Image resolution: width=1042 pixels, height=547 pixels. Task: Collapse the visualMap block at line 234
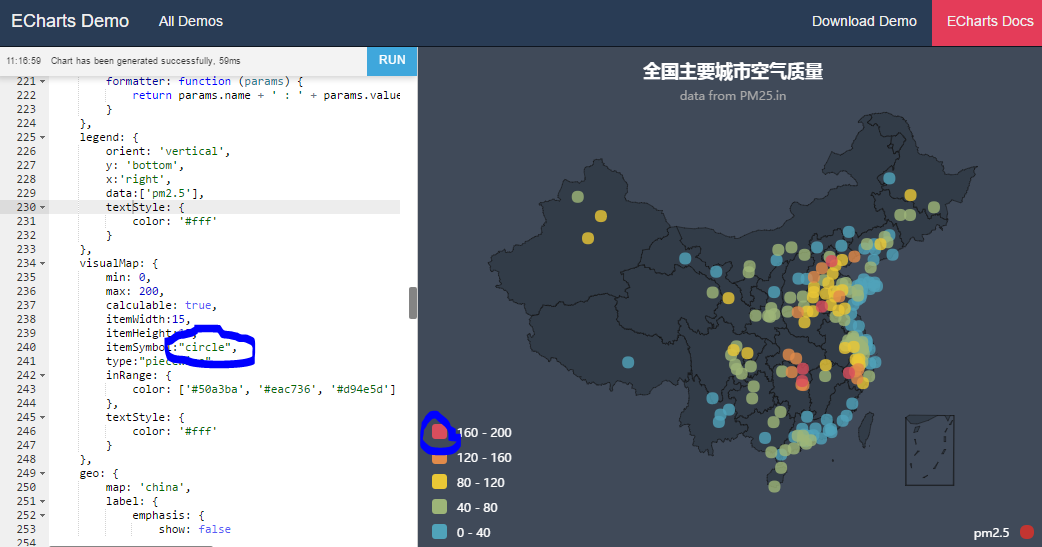pyautogui.click(x=43, y=264)
